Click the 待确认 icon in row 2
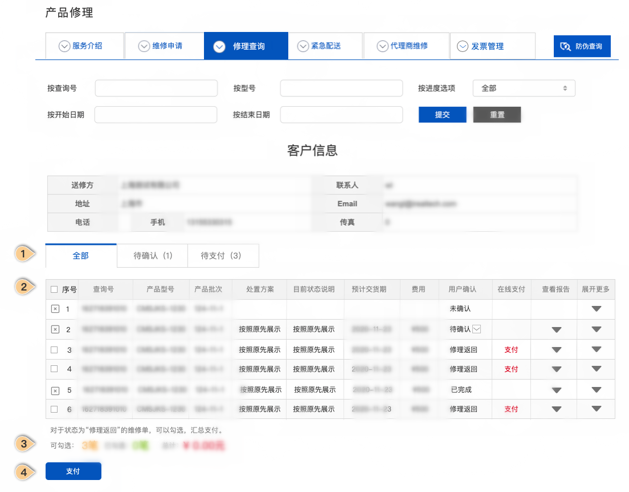This screenshot has height=492, width=629. (477, 329)
